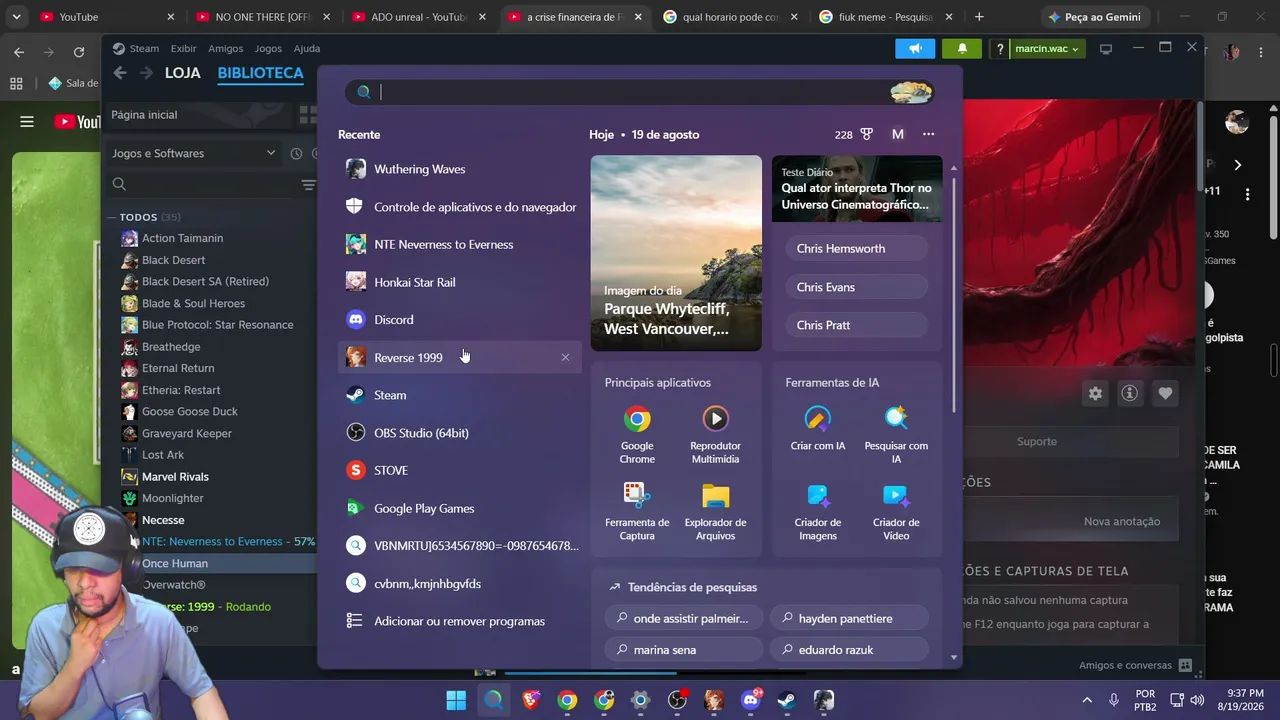This screenshot has height=720, width=1280.
Task: Open Wuthering Waves from recent list
Action: click(459, 169)
